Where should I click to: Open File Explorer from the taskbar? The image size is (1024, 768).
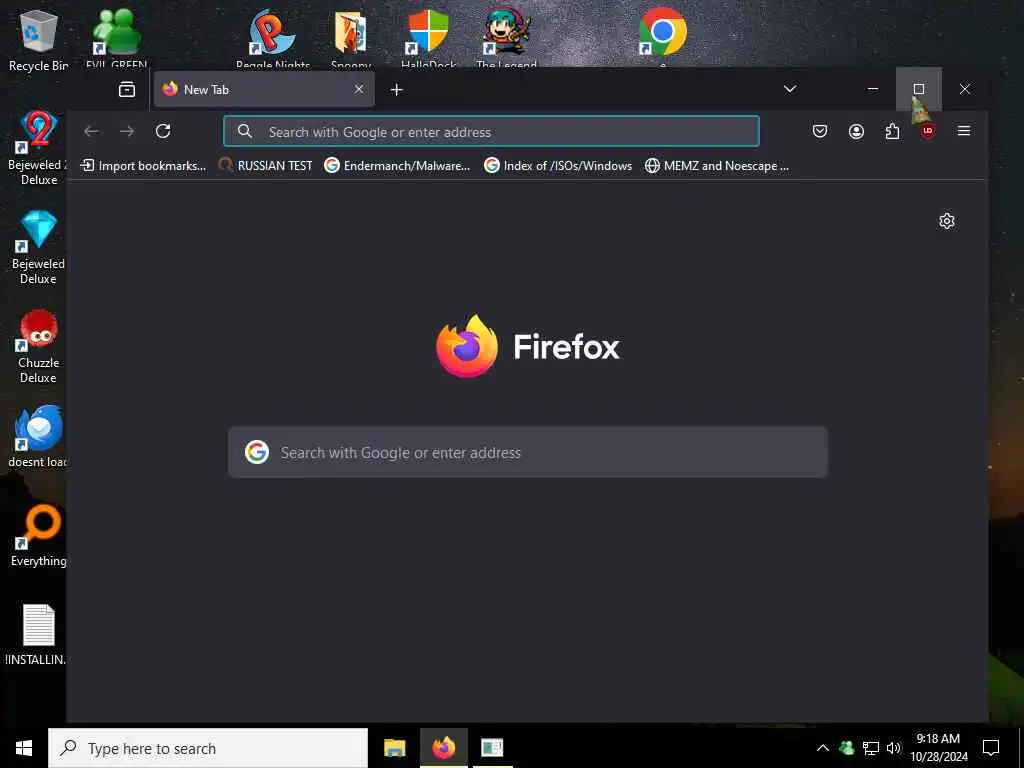pos(394,748)
